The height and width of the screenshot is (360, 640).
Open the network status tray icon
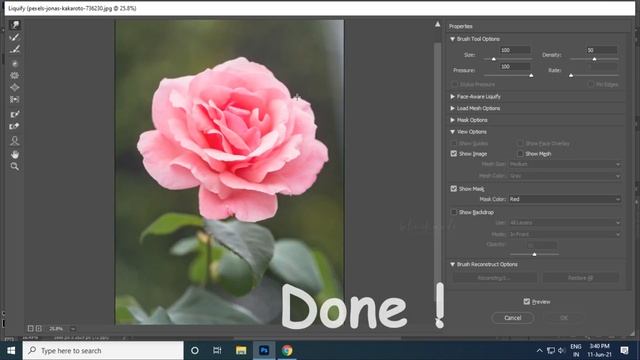[551, 350]
